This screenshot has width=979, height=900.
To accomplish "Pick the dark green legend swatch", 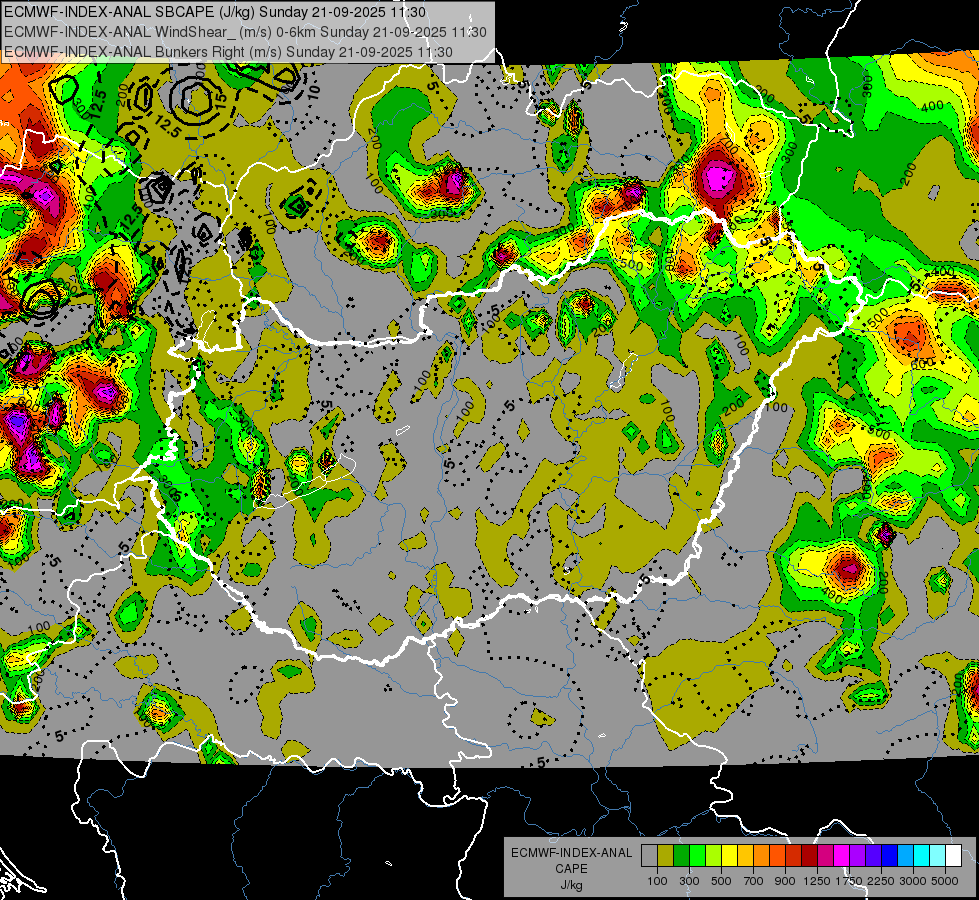I will coord(681,856).
